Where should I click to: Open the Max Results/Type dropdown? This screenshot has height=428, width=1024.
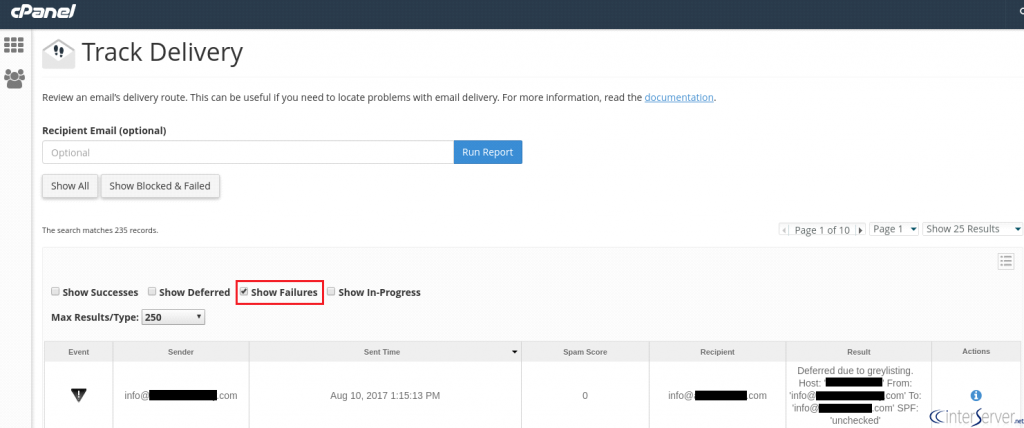(172, 317)
